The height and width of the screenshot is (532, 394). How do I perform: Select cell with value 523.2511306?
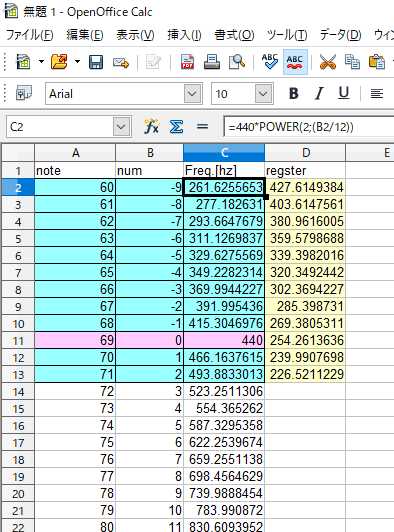[224, 391]
